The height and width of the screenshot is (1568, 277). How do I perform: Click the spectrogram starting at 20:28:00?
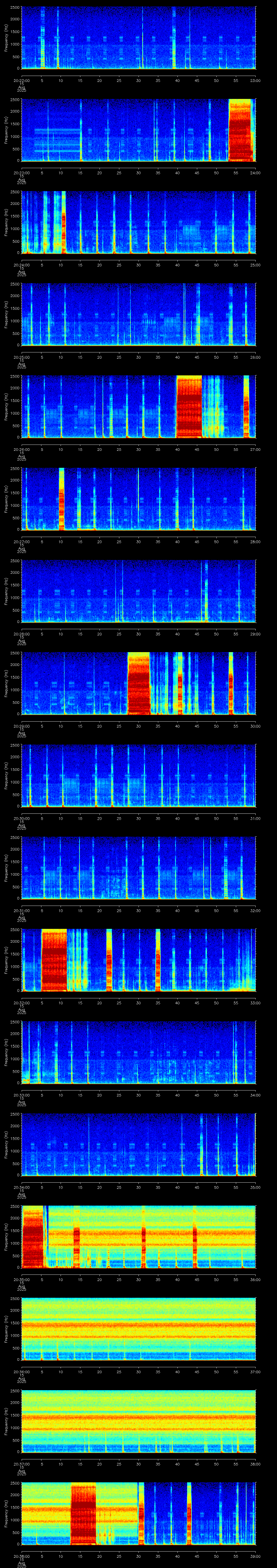(x=138, y=591)
